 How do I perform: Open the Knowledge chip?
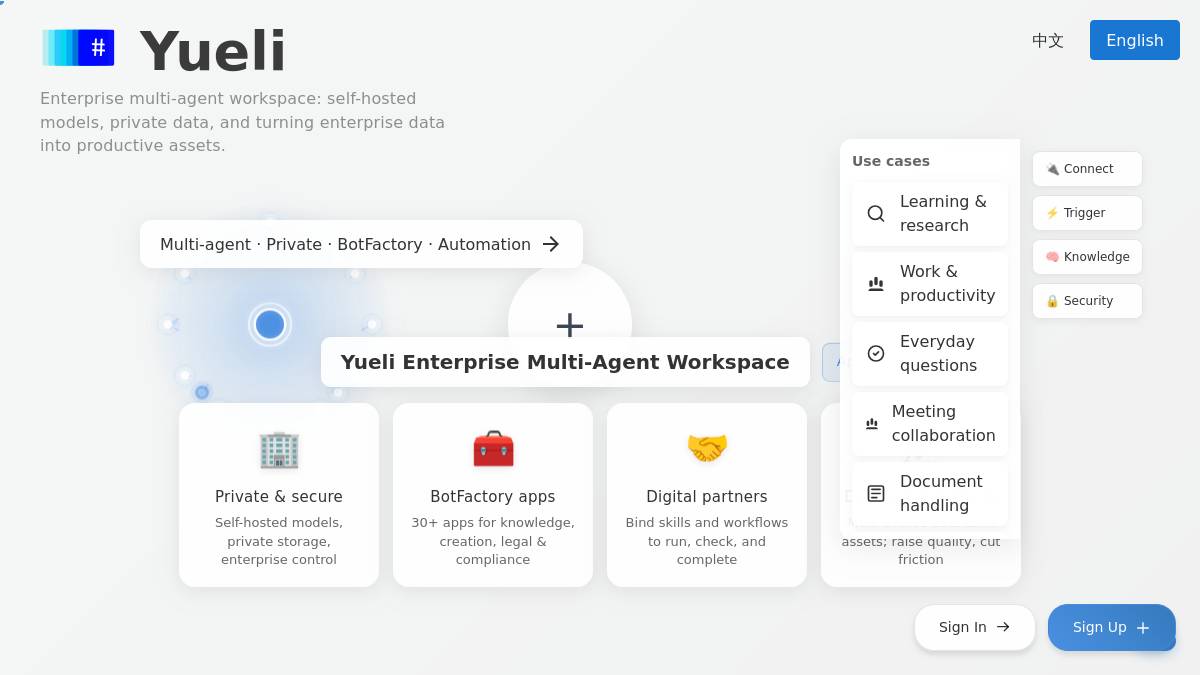tap(1087, 257)
